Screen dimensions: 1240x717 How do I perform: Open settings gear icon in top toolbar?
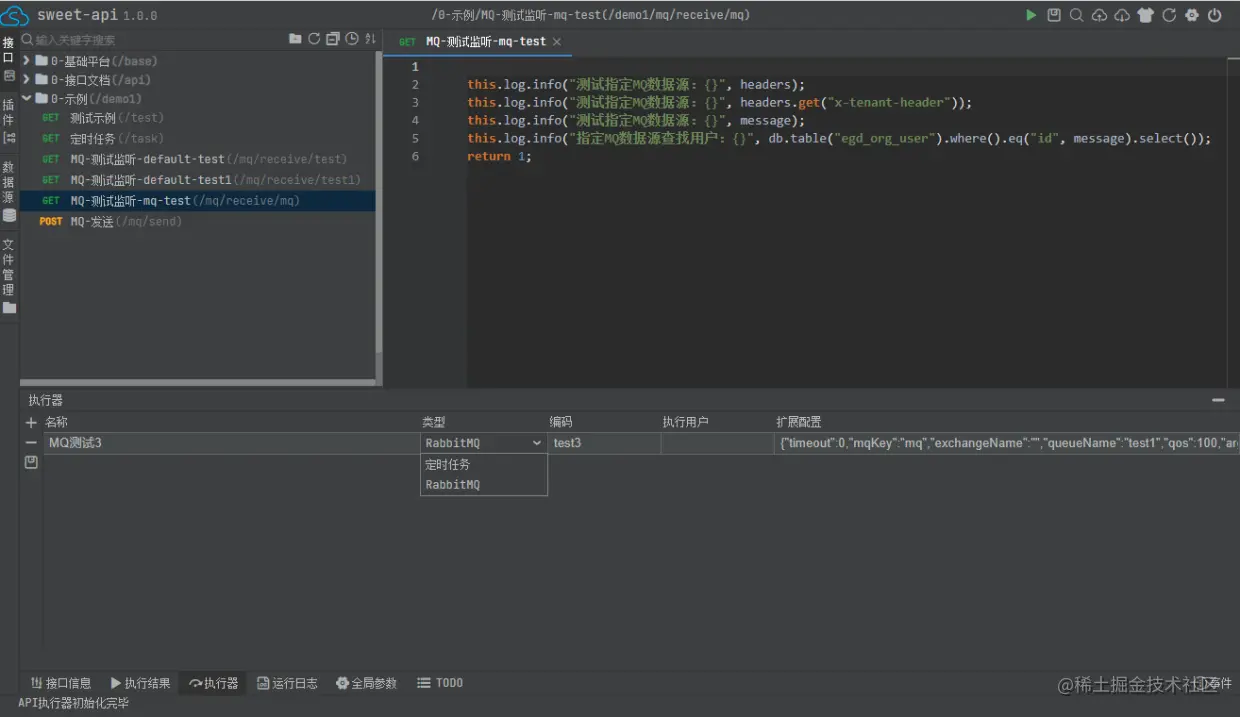1192,15
